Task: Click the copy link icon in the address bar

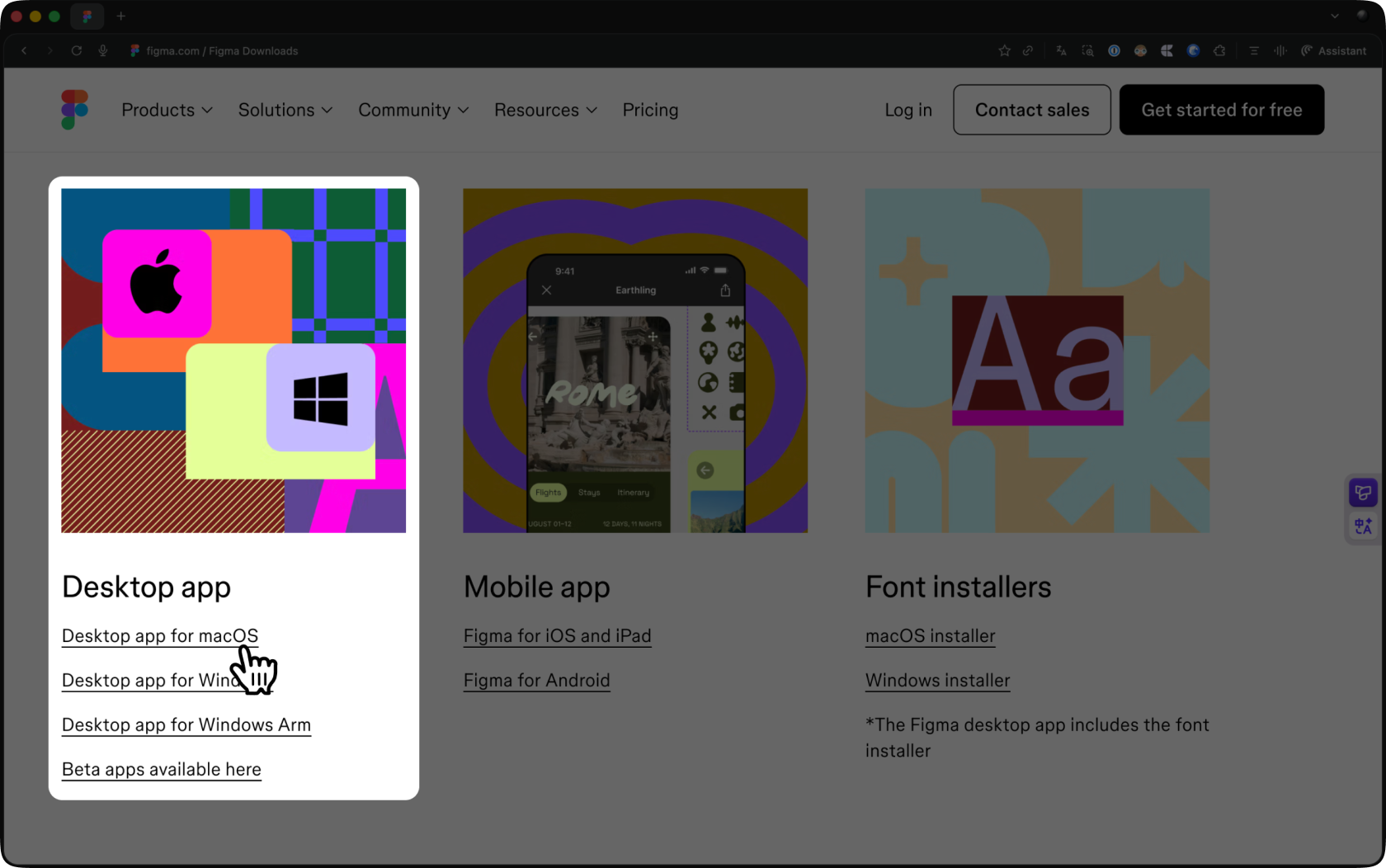Action: (x=1028, y=51)
